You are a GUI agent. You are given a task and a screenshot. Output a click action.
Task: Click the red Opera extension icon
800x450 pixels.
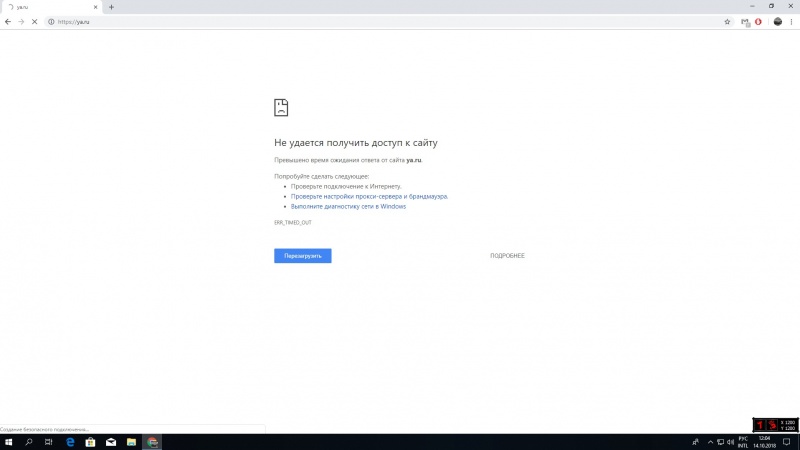759,21
